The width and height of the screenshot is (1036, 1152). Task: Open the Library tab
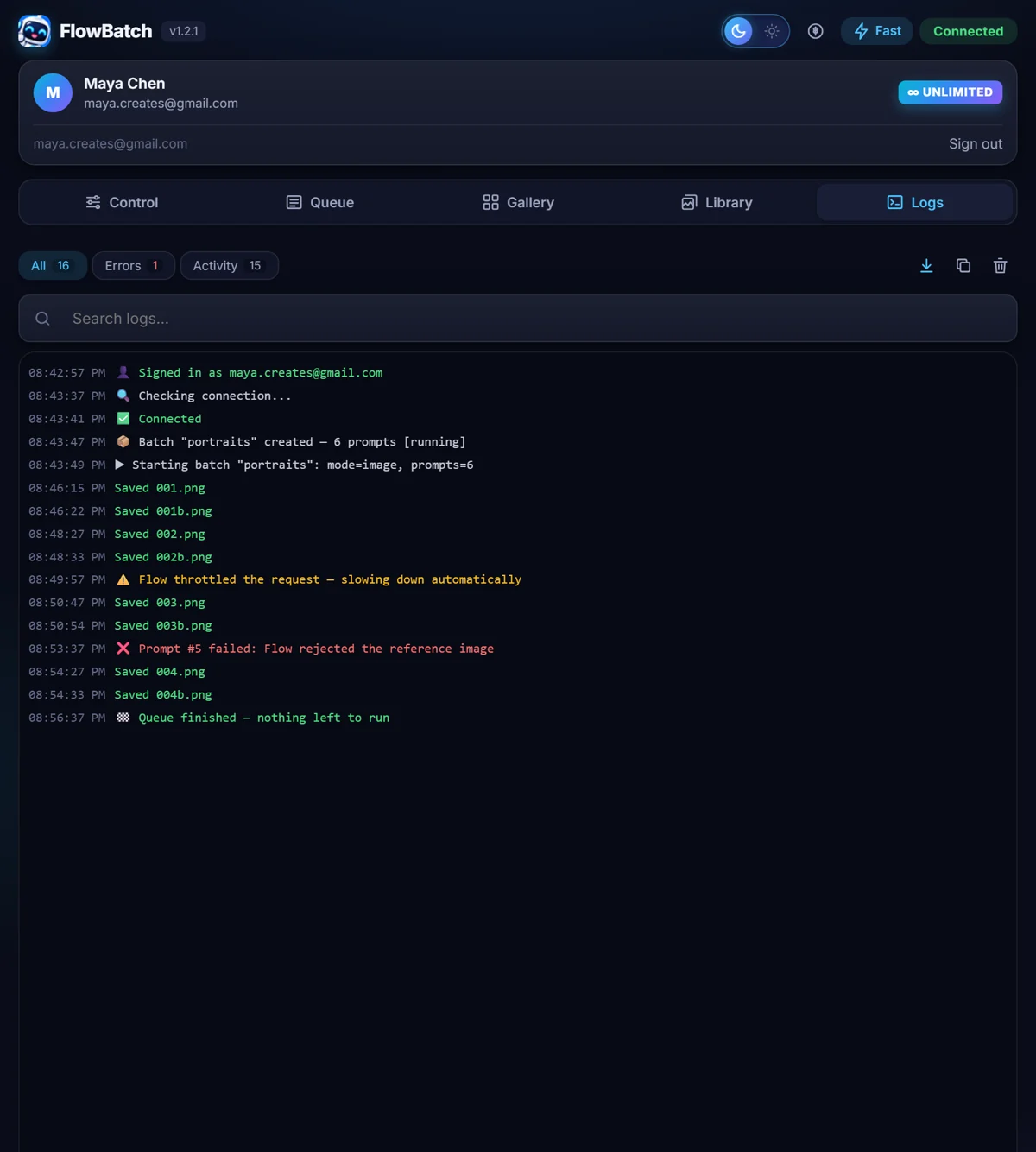coord(717,202)
